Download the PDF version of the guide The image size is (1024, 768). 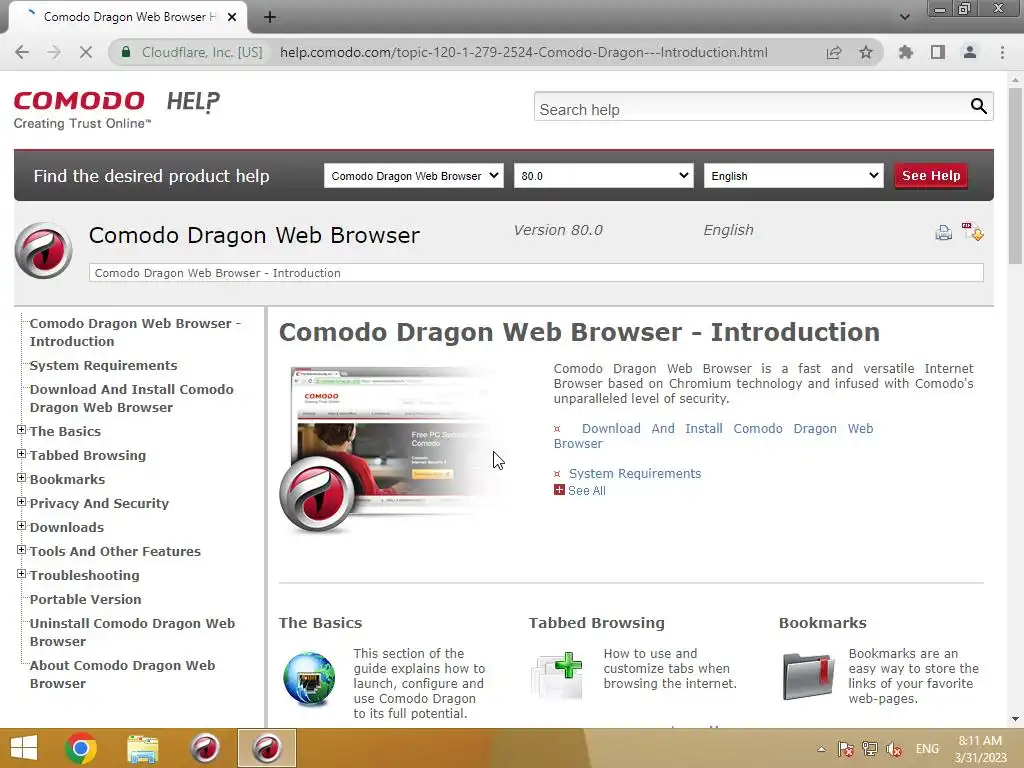click(x=972, y=231)
